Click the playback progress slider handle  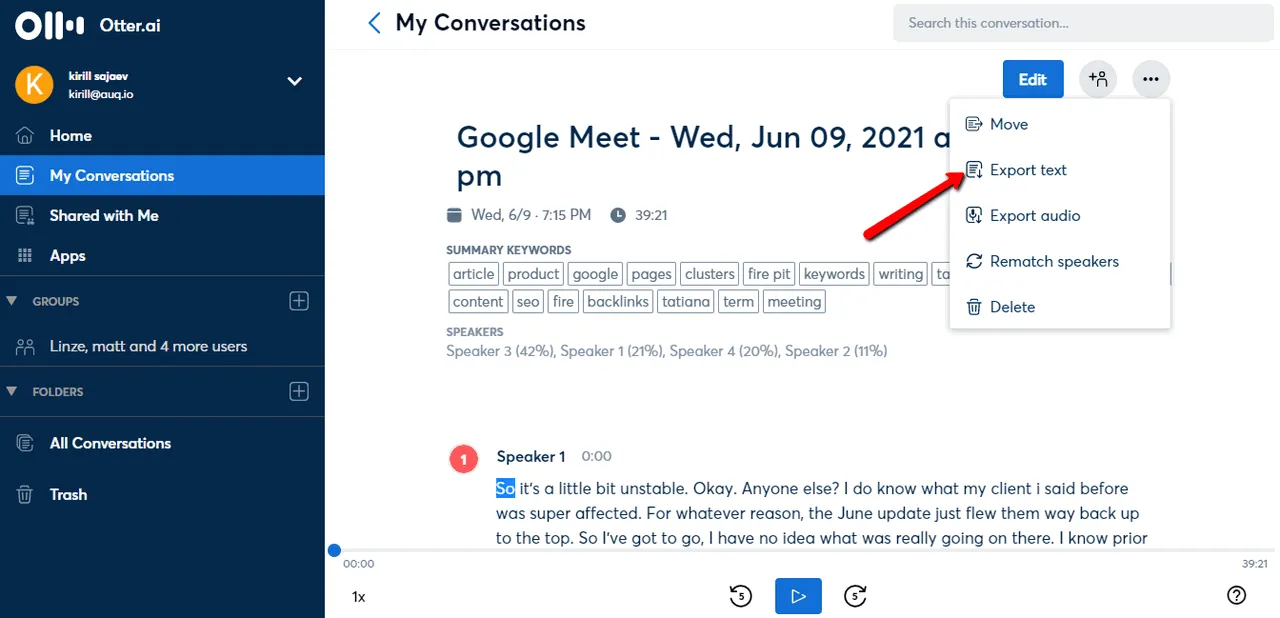(334, 550)
